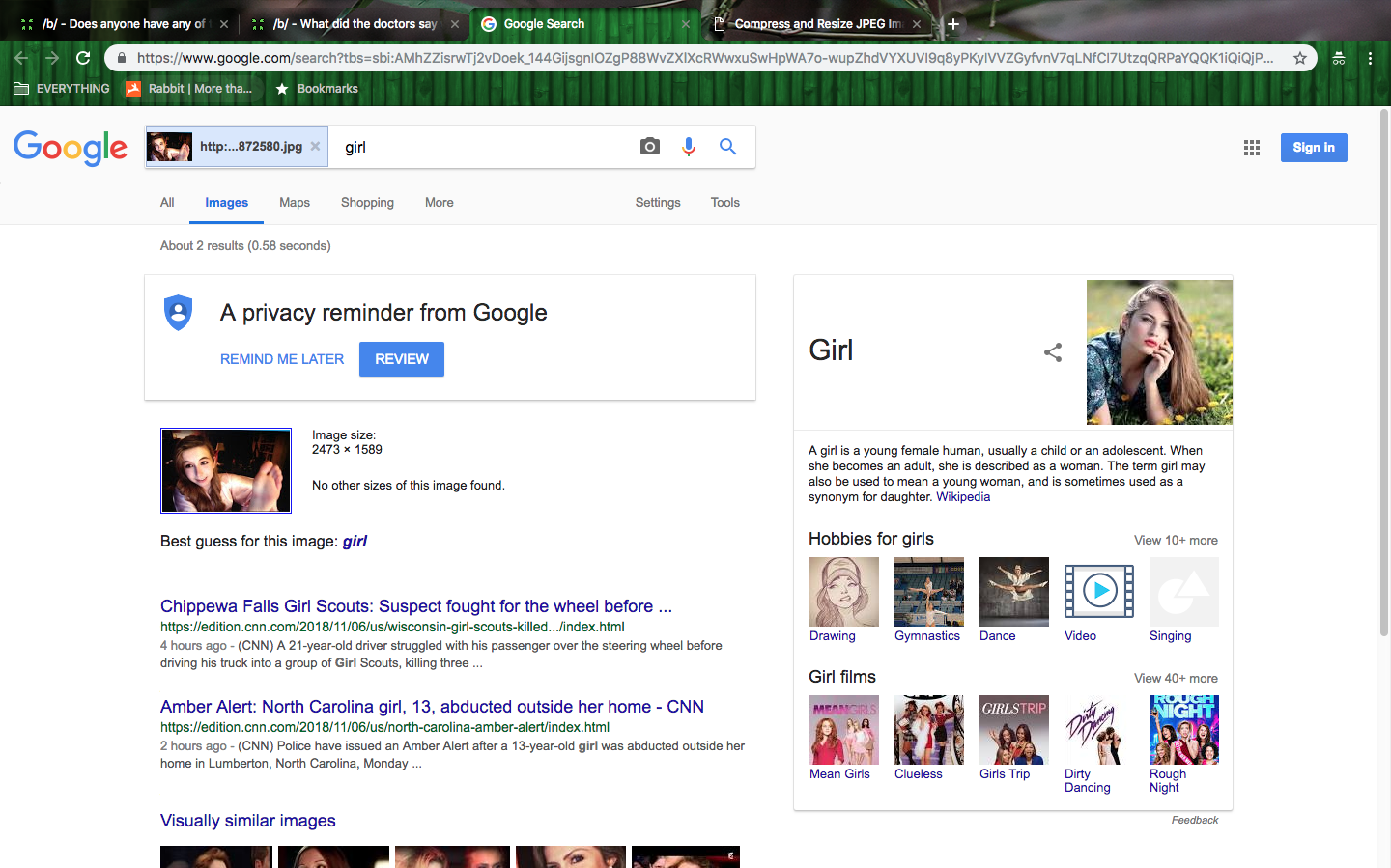The image size is (1391, 868).
Task: Click the Sign in button
Action: 1314,148
